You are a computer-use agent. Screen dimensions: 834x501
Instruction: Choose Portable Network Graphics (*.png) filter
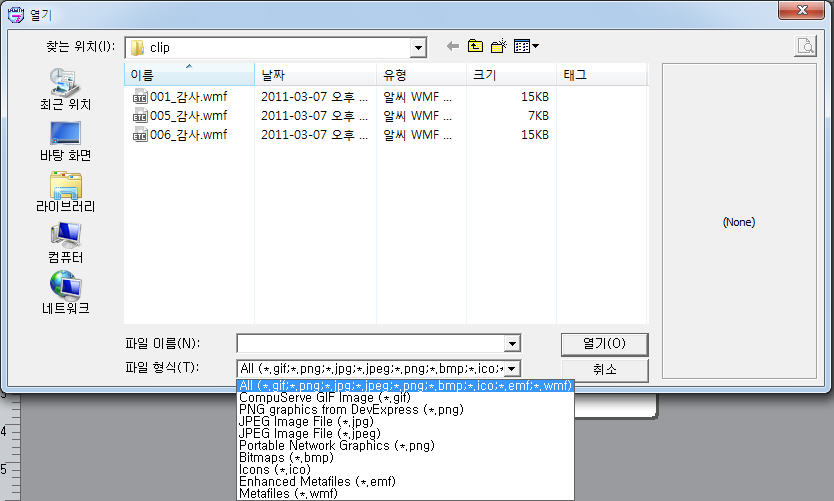(x=405, y=446)
